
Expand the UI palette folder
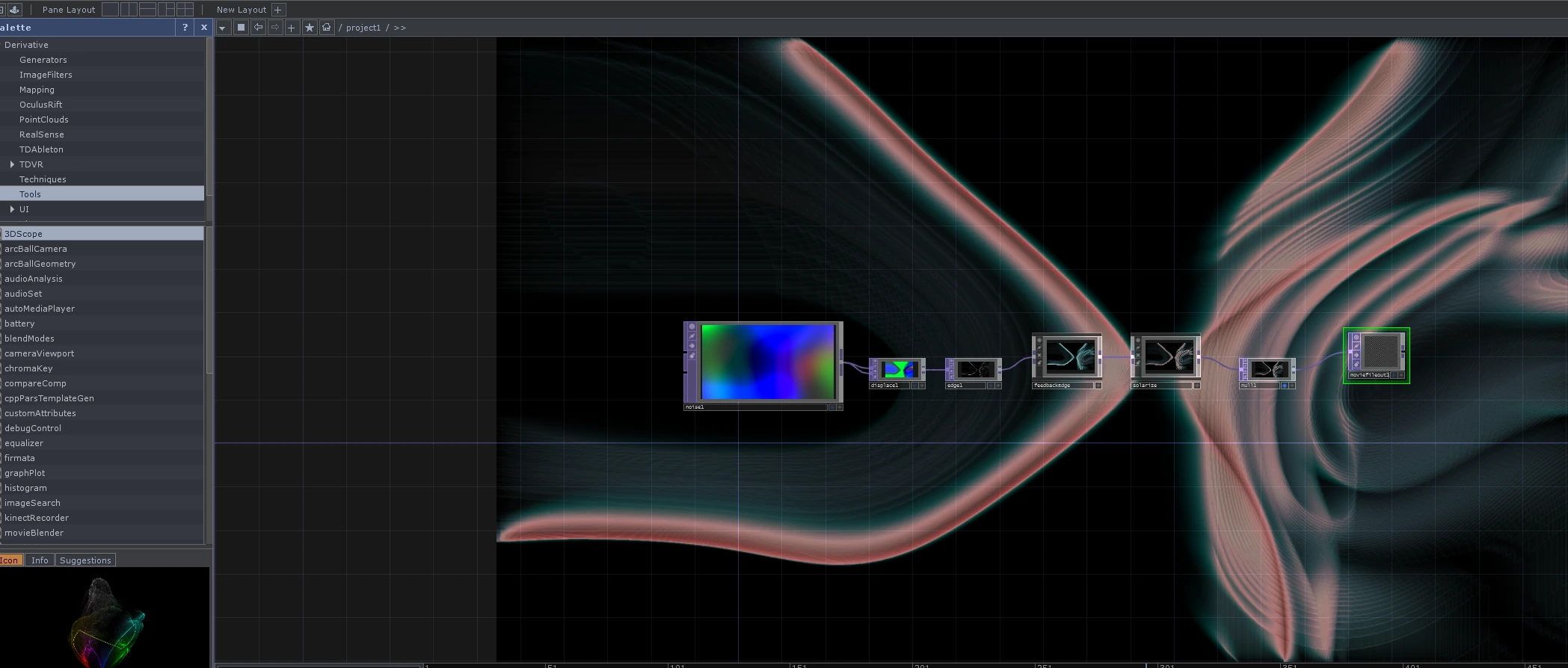pos(12,209)
